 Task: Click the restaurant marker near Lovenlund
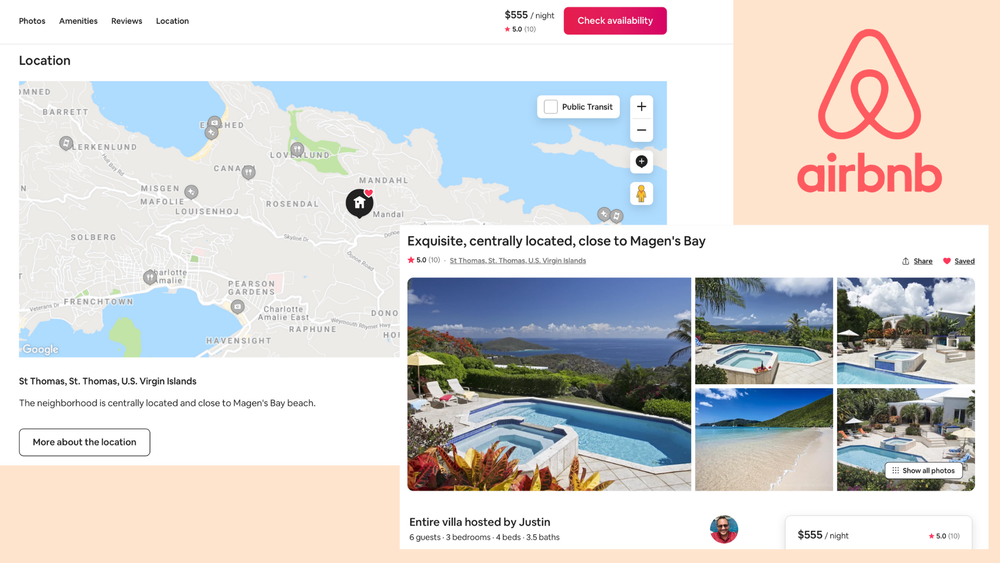[297, 150]
